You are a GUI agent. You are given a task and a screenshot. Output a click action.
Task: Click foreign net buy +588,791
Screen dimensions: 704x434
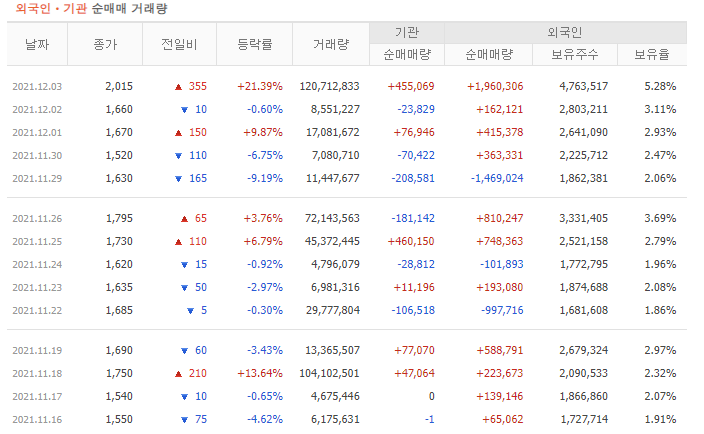[x=500, y=350]
